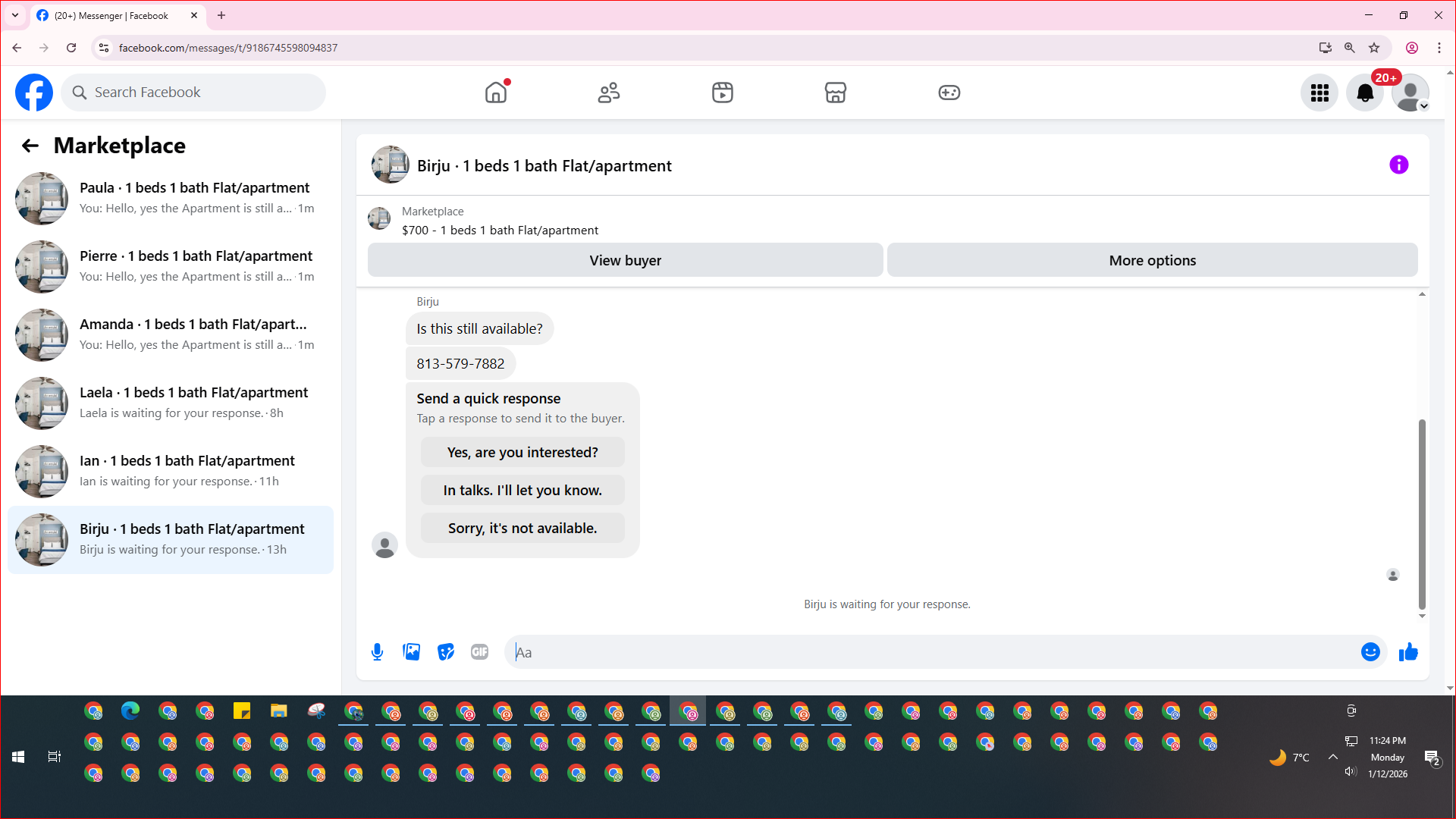The width and height of the screenshot is (1456, 819).
Task: Send a thumbs up like
Action: [1408, 652]
